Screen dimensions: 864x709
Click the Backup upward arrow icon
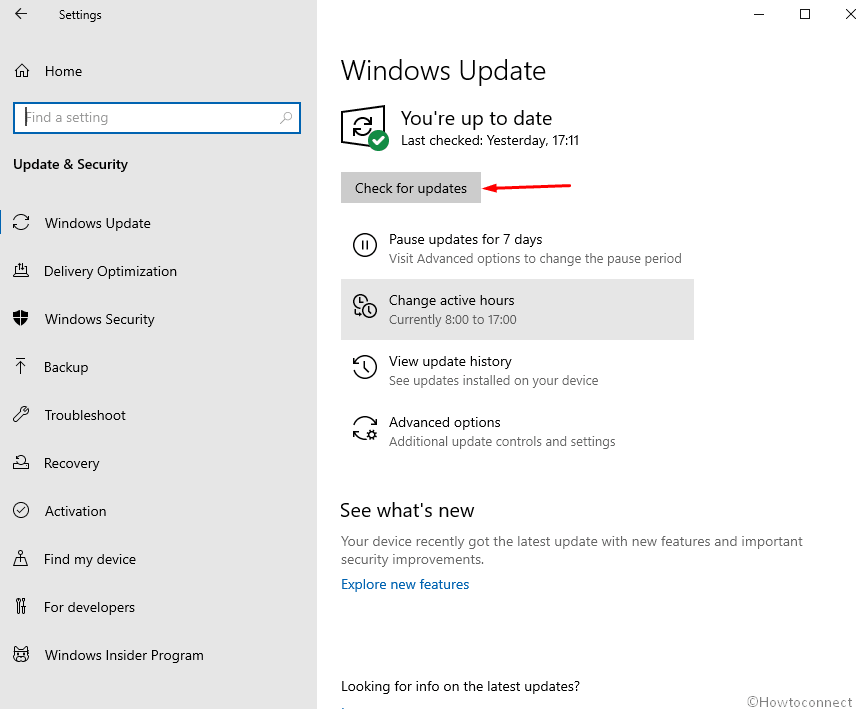click(20, 366)
